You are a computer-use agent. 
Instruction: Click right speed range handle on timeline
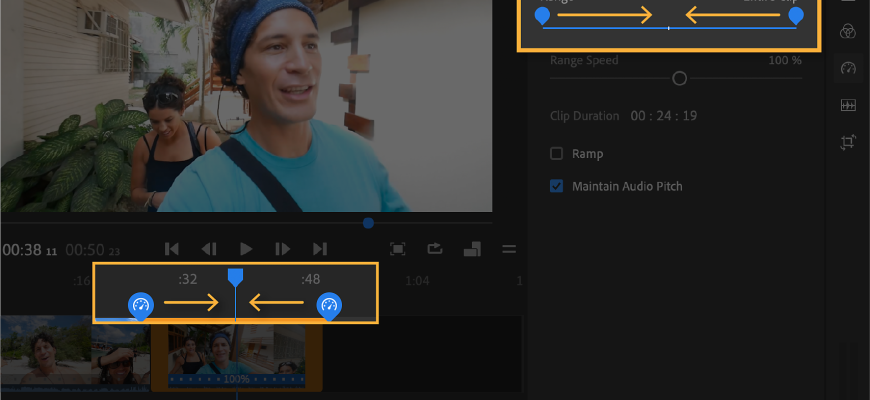329,305
